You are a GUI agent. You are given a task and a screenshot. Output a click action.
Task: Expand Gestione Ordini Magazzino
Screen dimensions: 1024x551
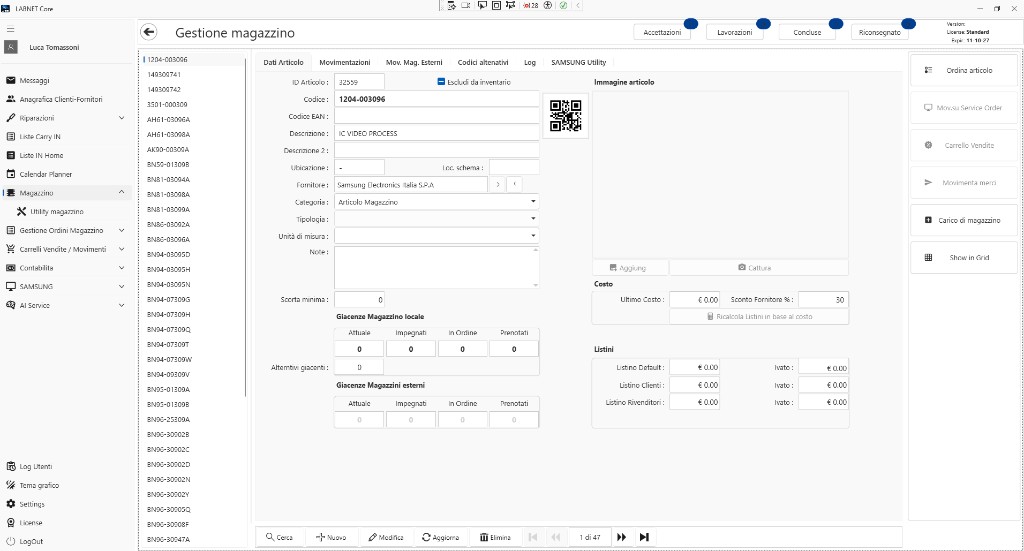pos(121,230)
